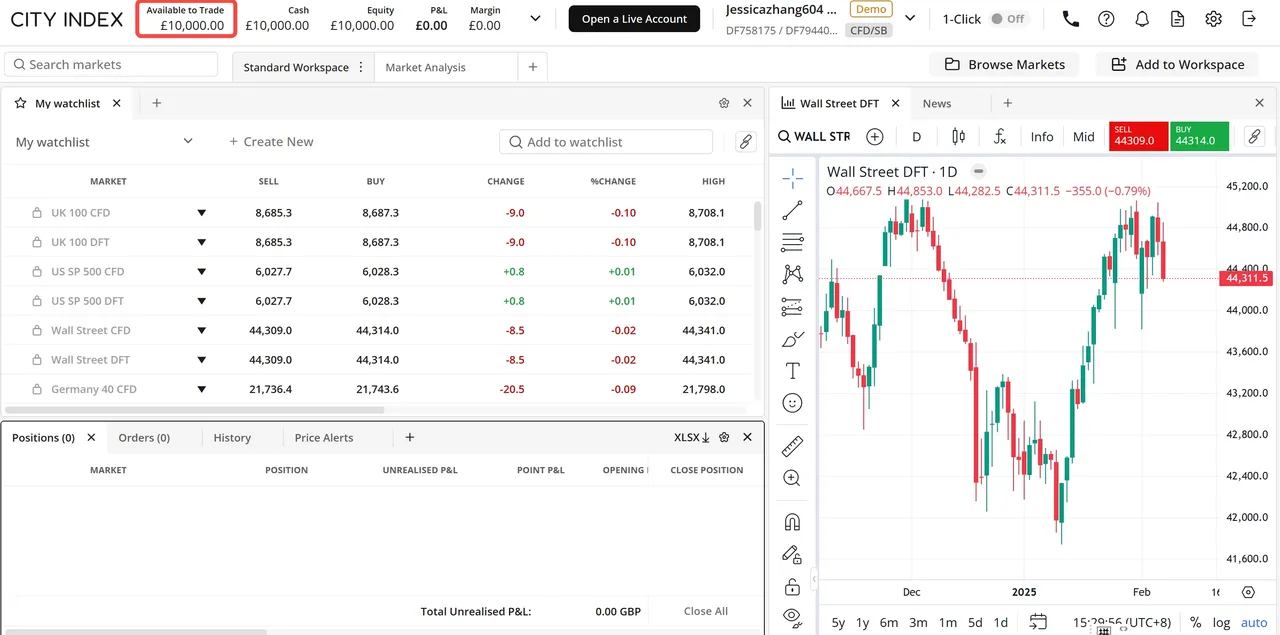Switch to the Market Analysis workspace tab
This screenshot has height=635, width=1280.
425,67
